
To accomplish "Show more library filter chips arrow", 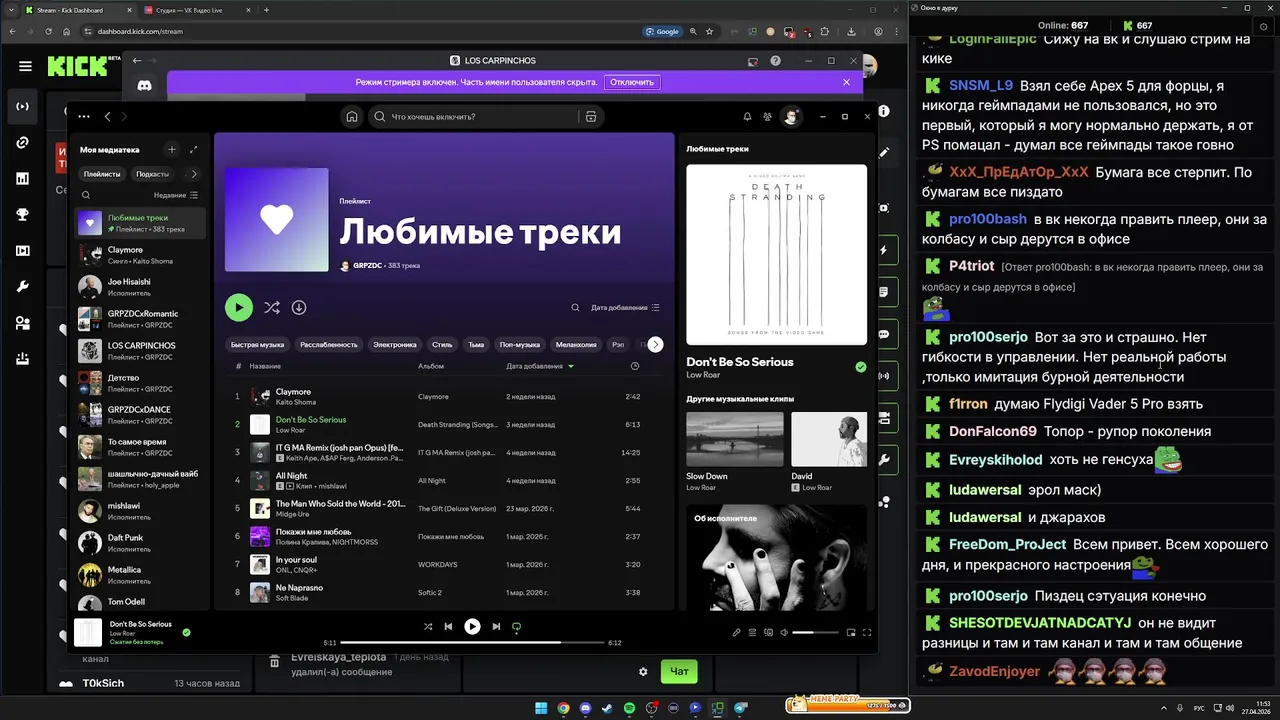I will coord(194,174).
